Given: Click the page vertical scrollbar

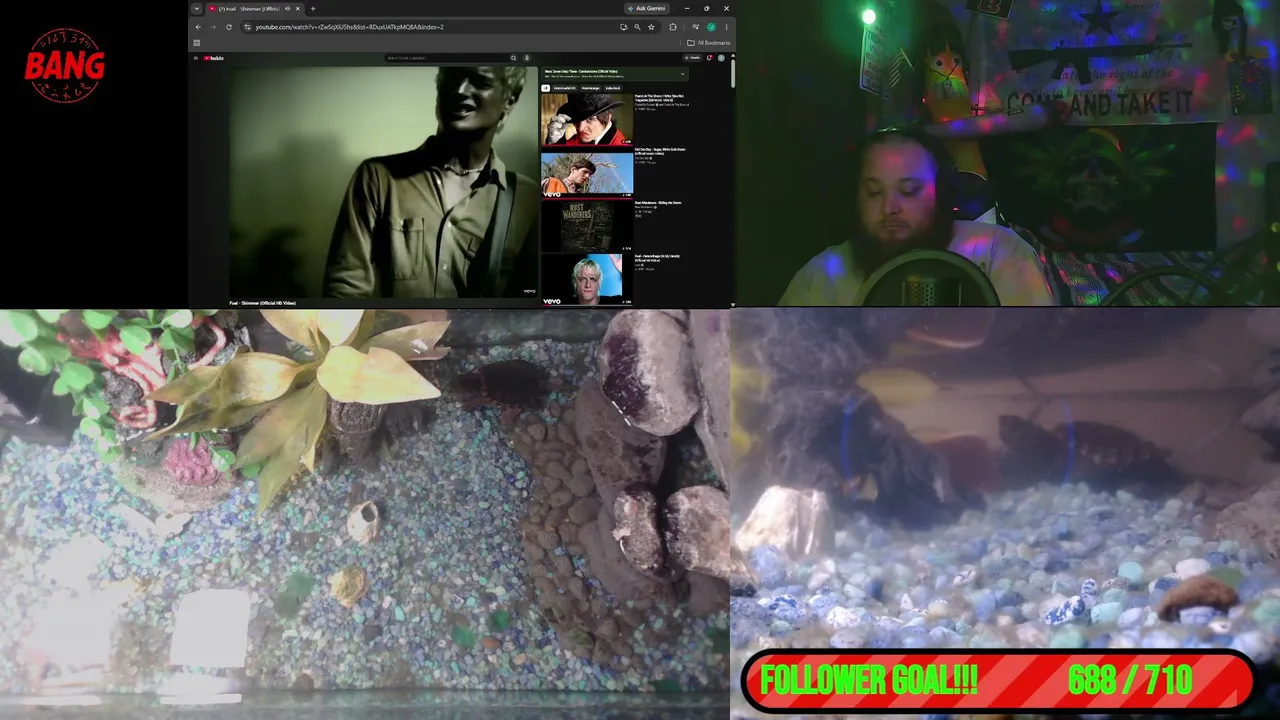Looking at the screenshot, I should (733, 75).
